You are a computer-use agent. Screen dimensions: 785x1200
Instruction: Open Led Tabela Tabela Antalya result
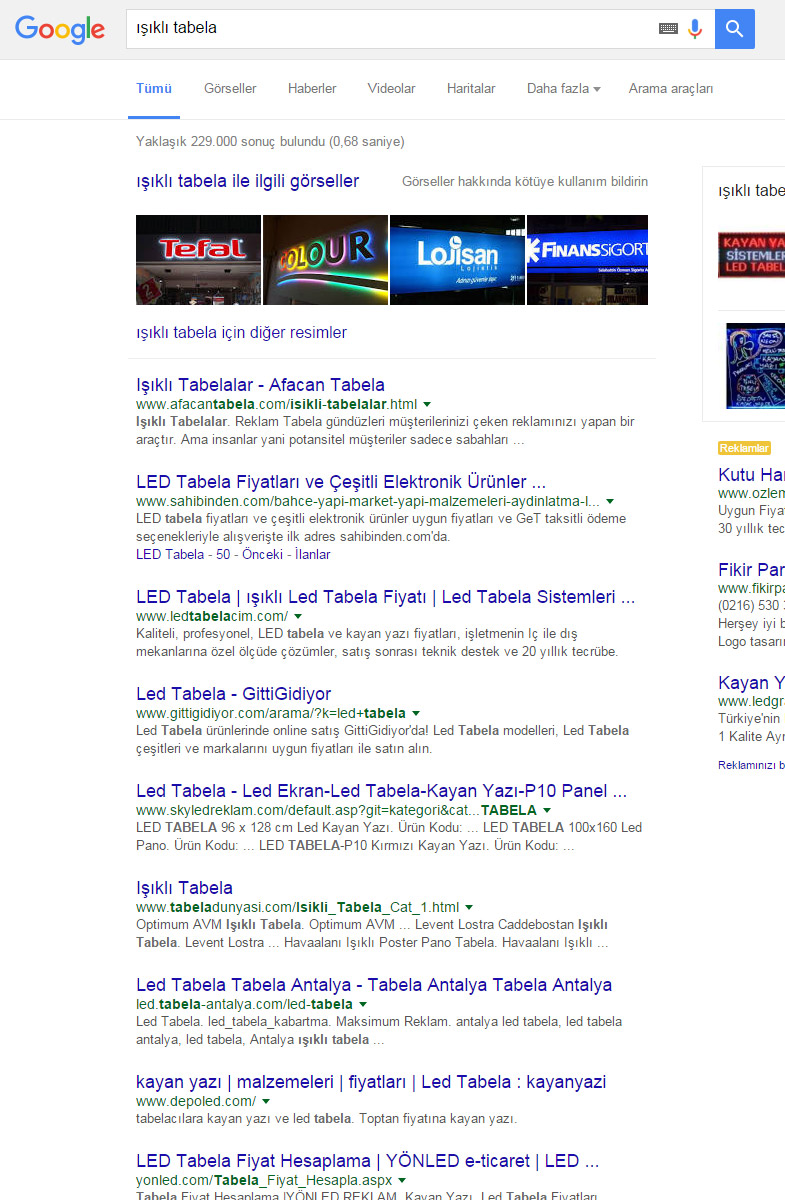[374, 985]
